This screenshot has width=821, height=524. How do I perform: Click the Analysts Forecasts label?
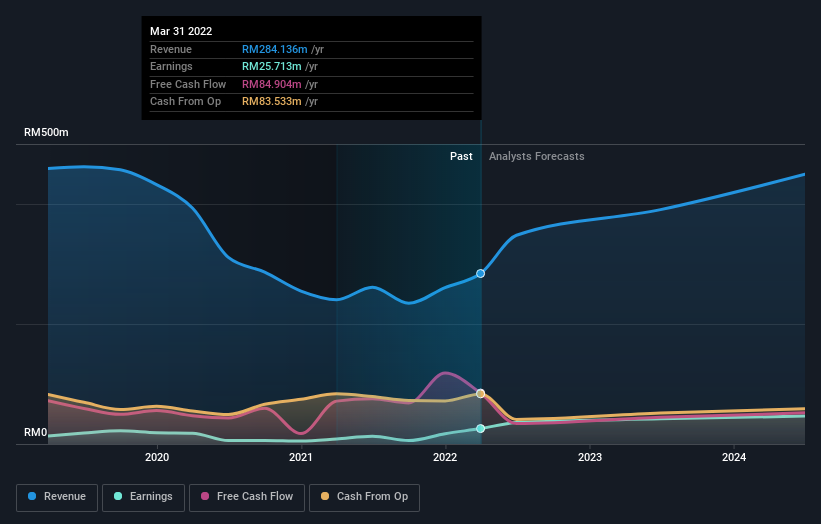pos(537,156)
